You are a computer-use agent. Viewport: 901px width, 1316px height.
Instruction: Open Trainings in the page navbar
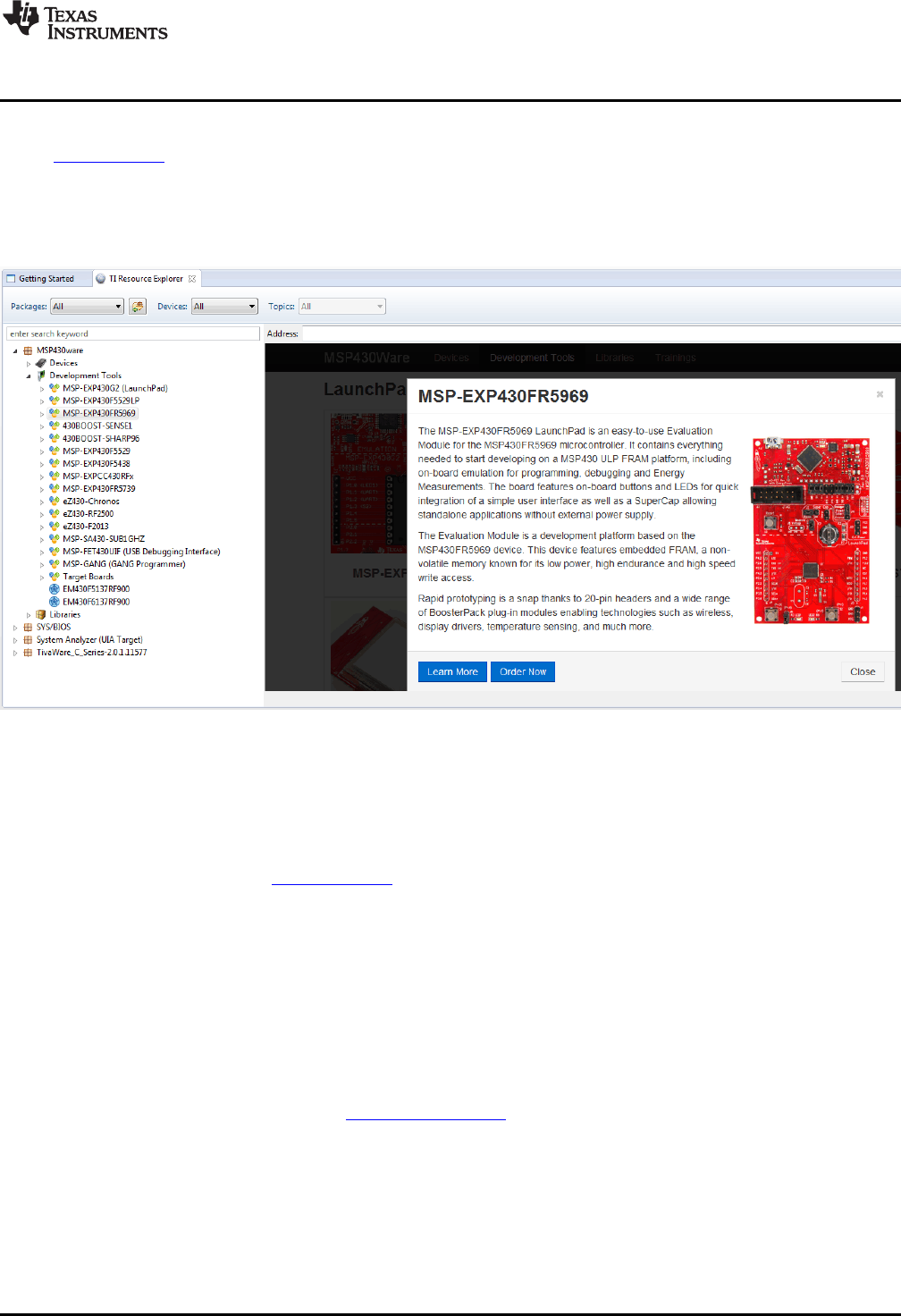click(675, 358)
